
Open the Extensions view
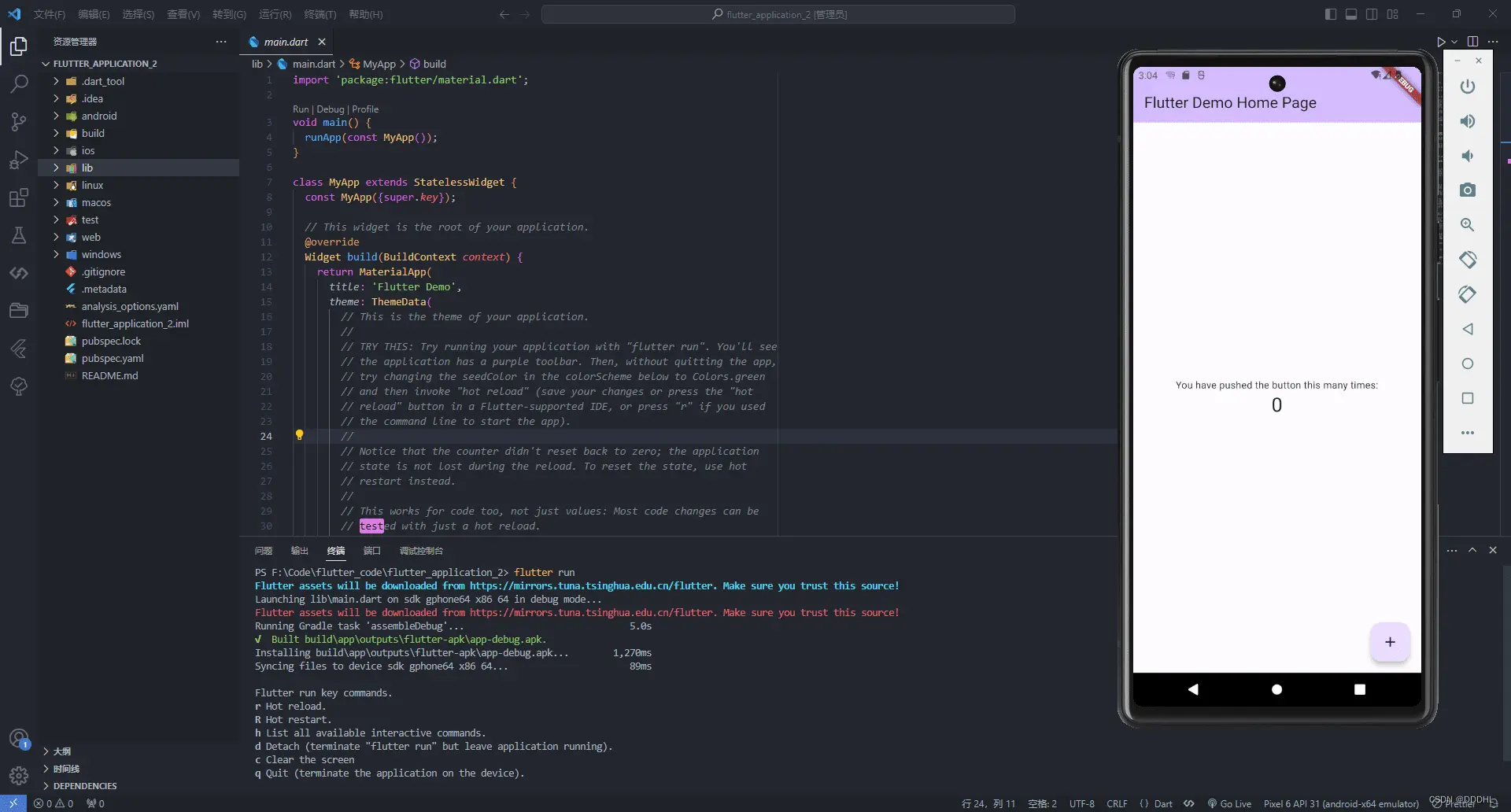[19, 197]
